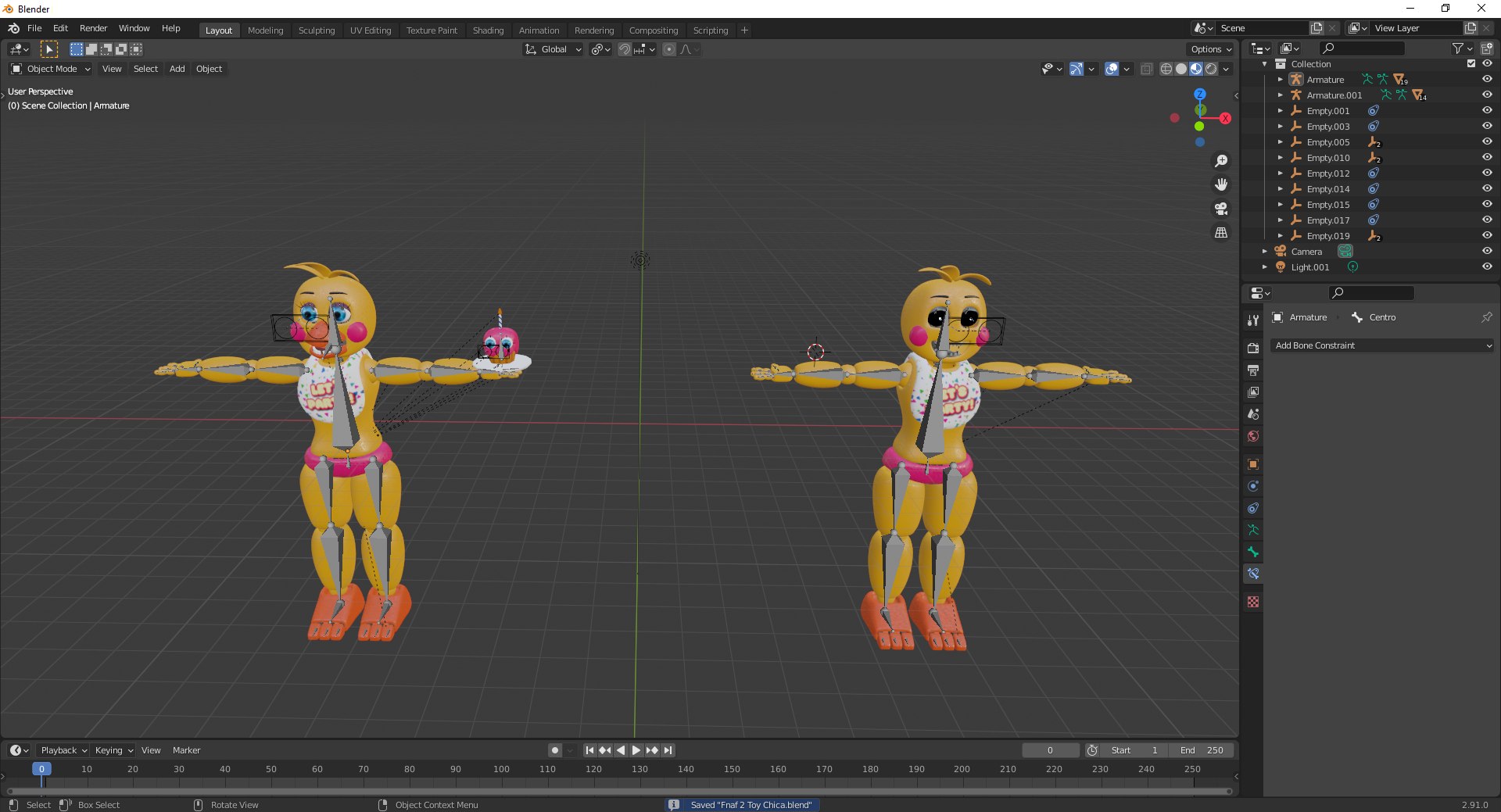The height and width of the screenshot is (812, 1501).
Task: Play the animation forward
Action: coord(636,750)
